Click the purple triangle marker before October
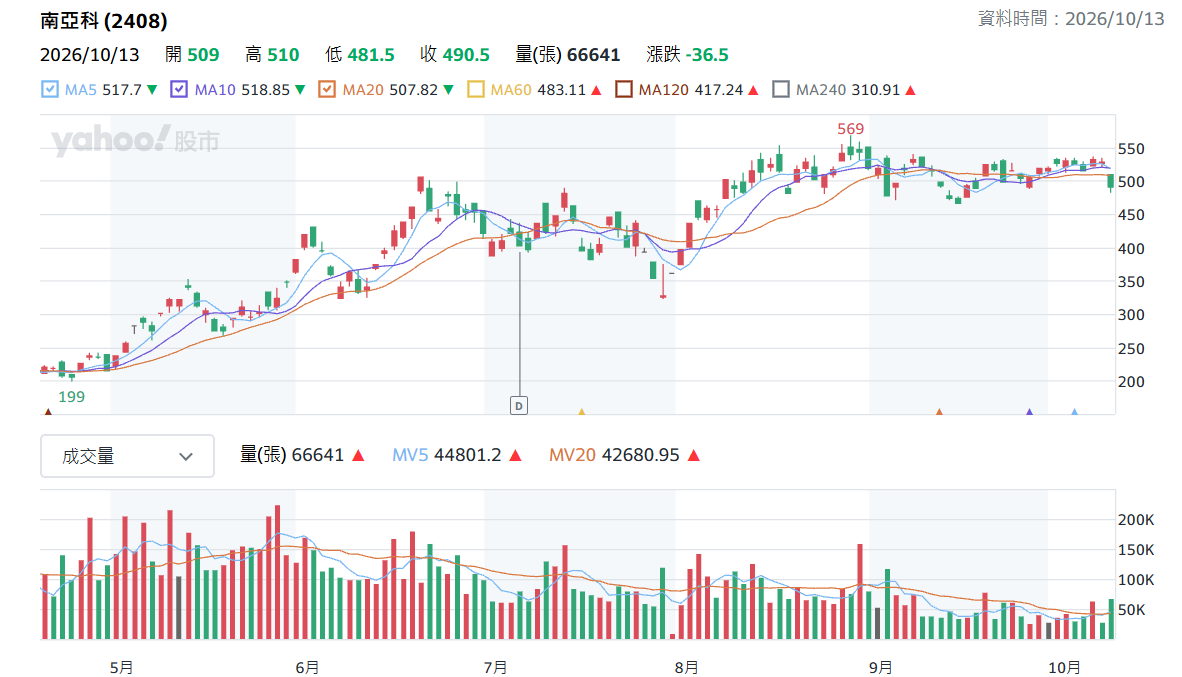Screen dimensions: 1182x677 pyautogui.click(x=1029, y=412)
